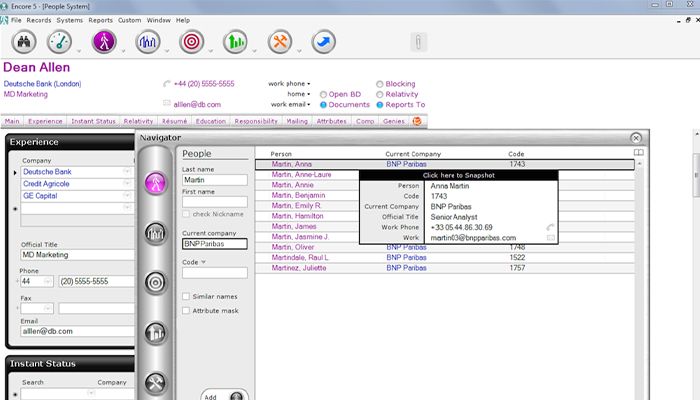Click the blue arrow toolbar icon
Image resolution: width=700 pixels, height=400 pixels.
pos(324,42)
